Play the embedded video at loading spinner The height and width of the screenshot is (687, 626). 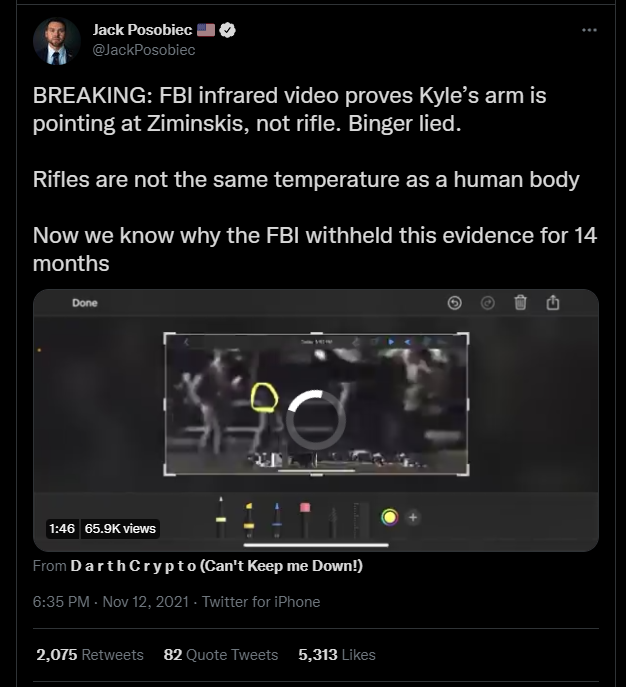[x=316, y=419]
